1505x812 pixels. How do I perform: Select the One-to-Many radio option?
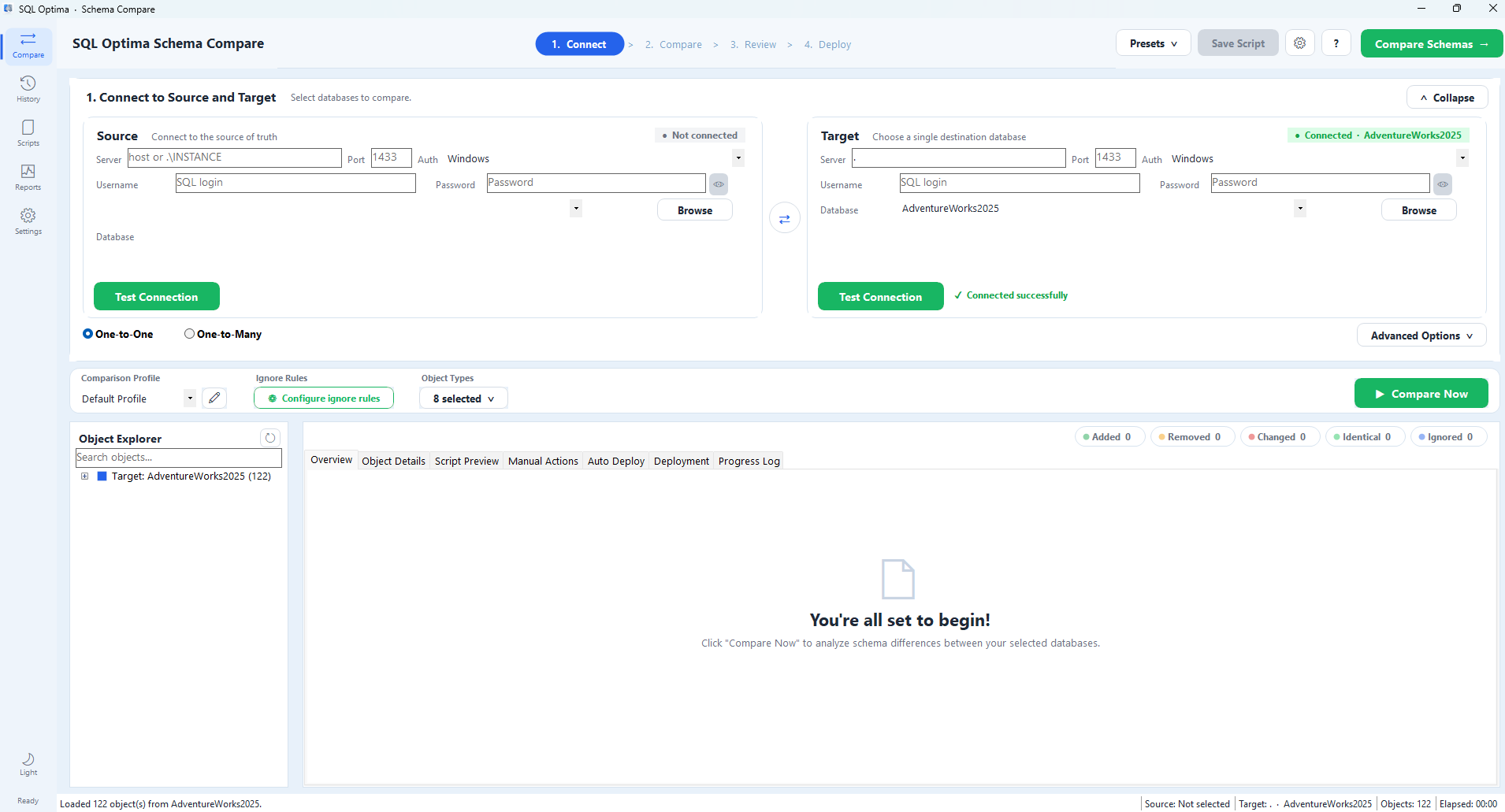pyautogui.click(x=223, y=334)
